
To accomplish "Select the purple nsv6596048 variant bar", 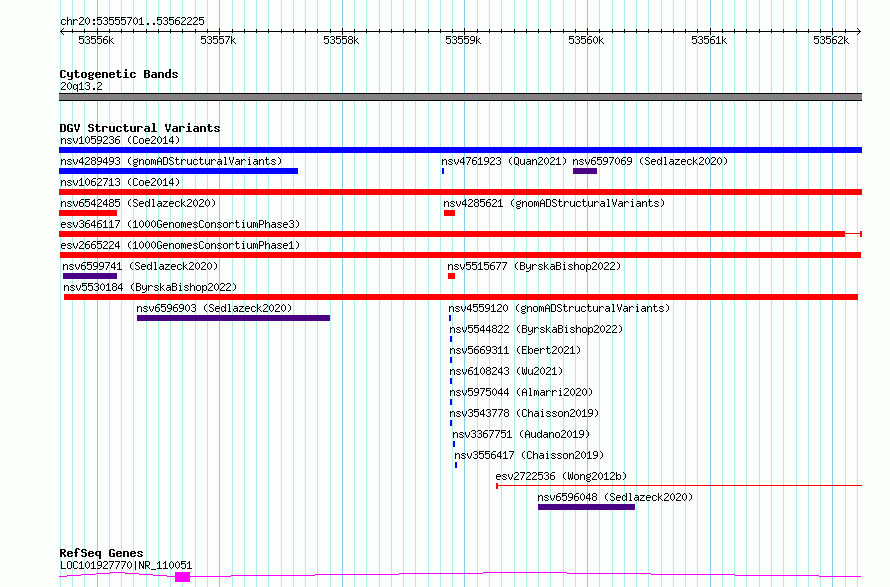I will pos(586,507).
